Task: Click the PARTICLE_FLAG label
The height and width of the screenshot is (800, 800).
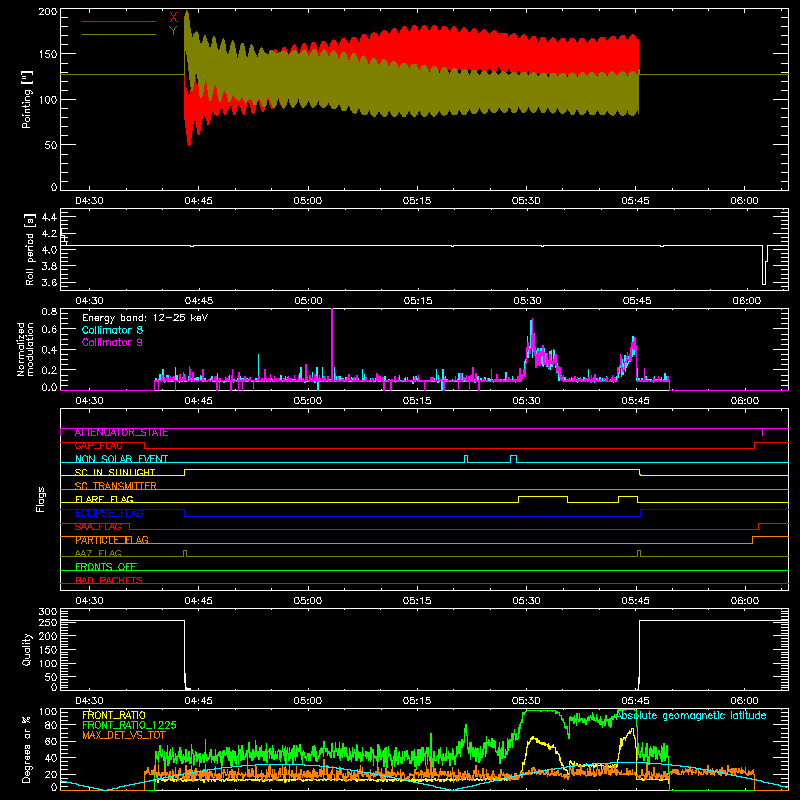Action: [112, 540]
